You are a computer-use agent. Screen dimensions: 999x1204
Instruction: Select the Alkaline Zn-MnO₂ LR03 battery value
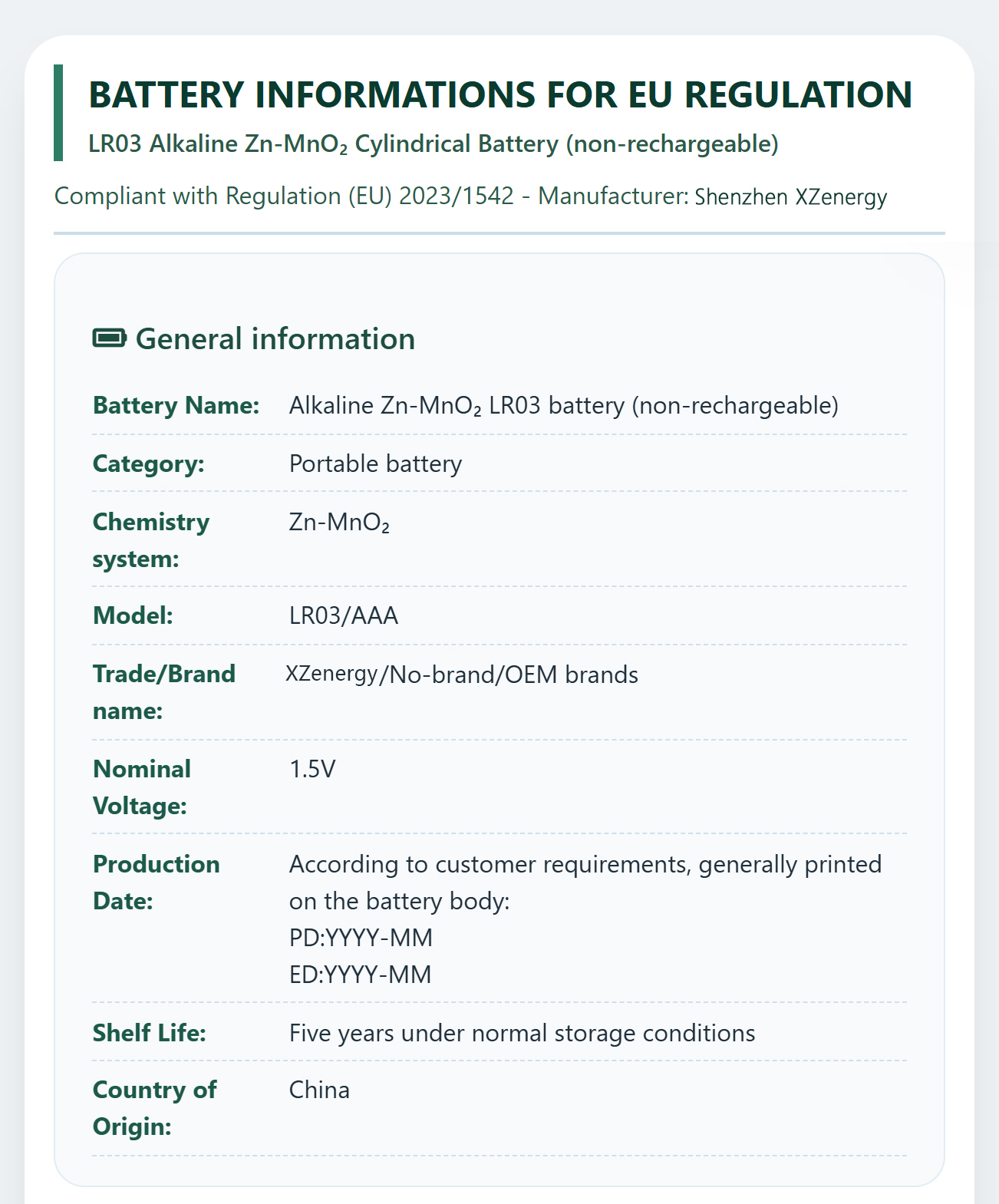click(564, 405)
